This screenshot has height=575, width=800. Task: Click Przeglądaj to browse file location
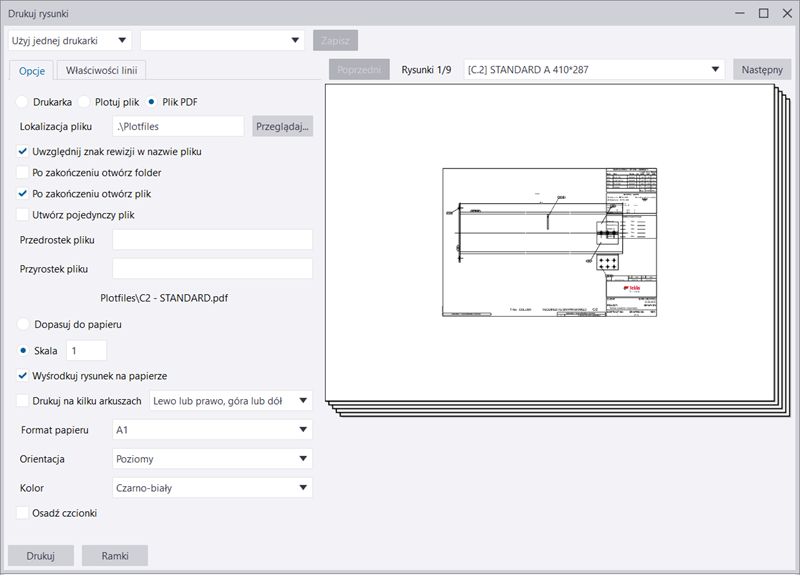click(283, 126)
